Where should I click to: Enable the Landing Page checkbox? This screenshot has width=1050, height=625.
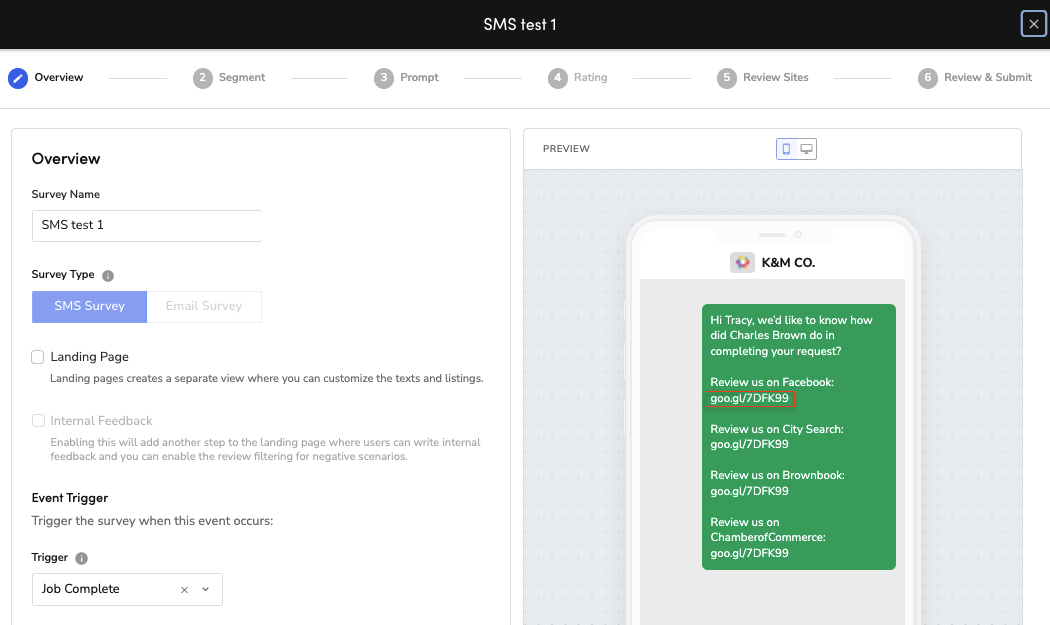click(x=38, y=357)
